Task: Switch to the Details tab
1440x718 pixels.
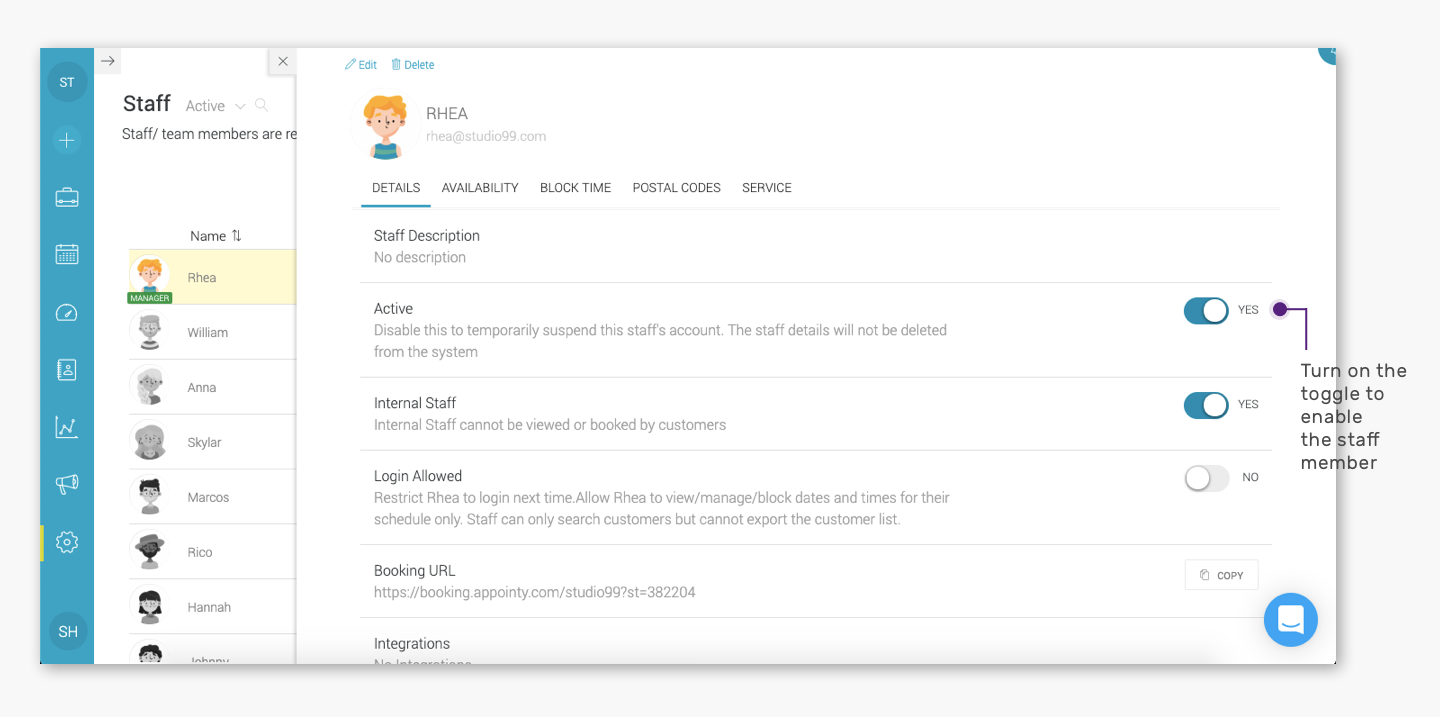Action: pos(396,188)
